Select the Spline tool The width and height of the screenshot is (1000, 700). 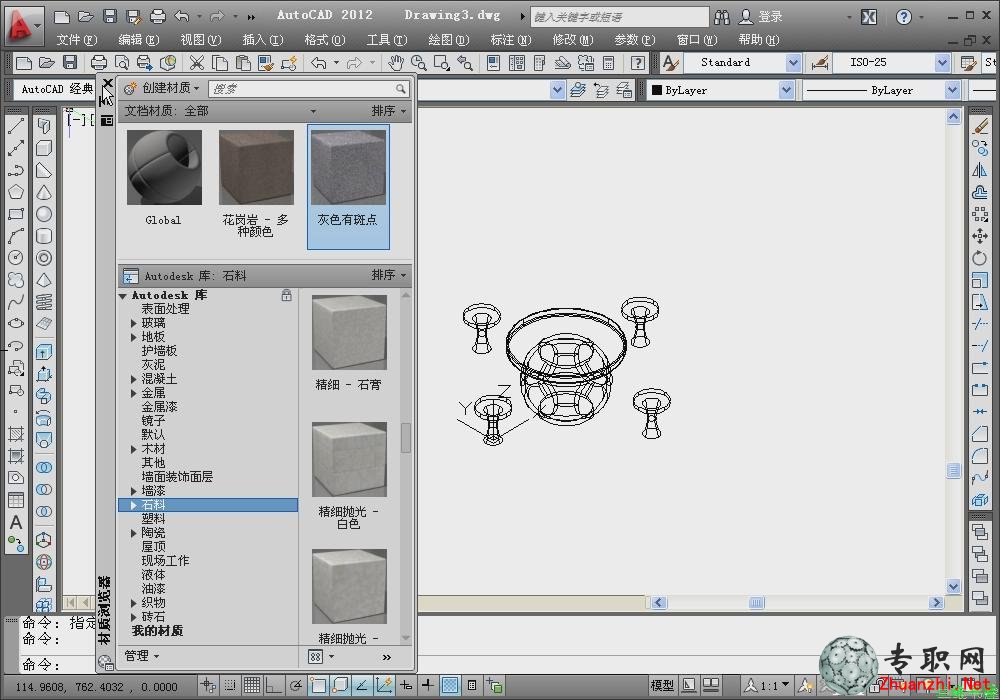click(x=15, y=301)
